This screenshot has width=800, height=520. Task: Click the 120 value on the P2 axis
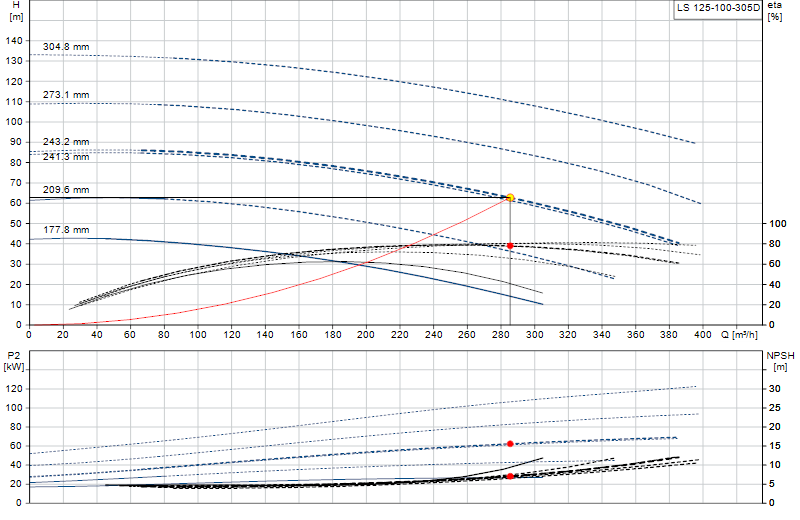14,389
